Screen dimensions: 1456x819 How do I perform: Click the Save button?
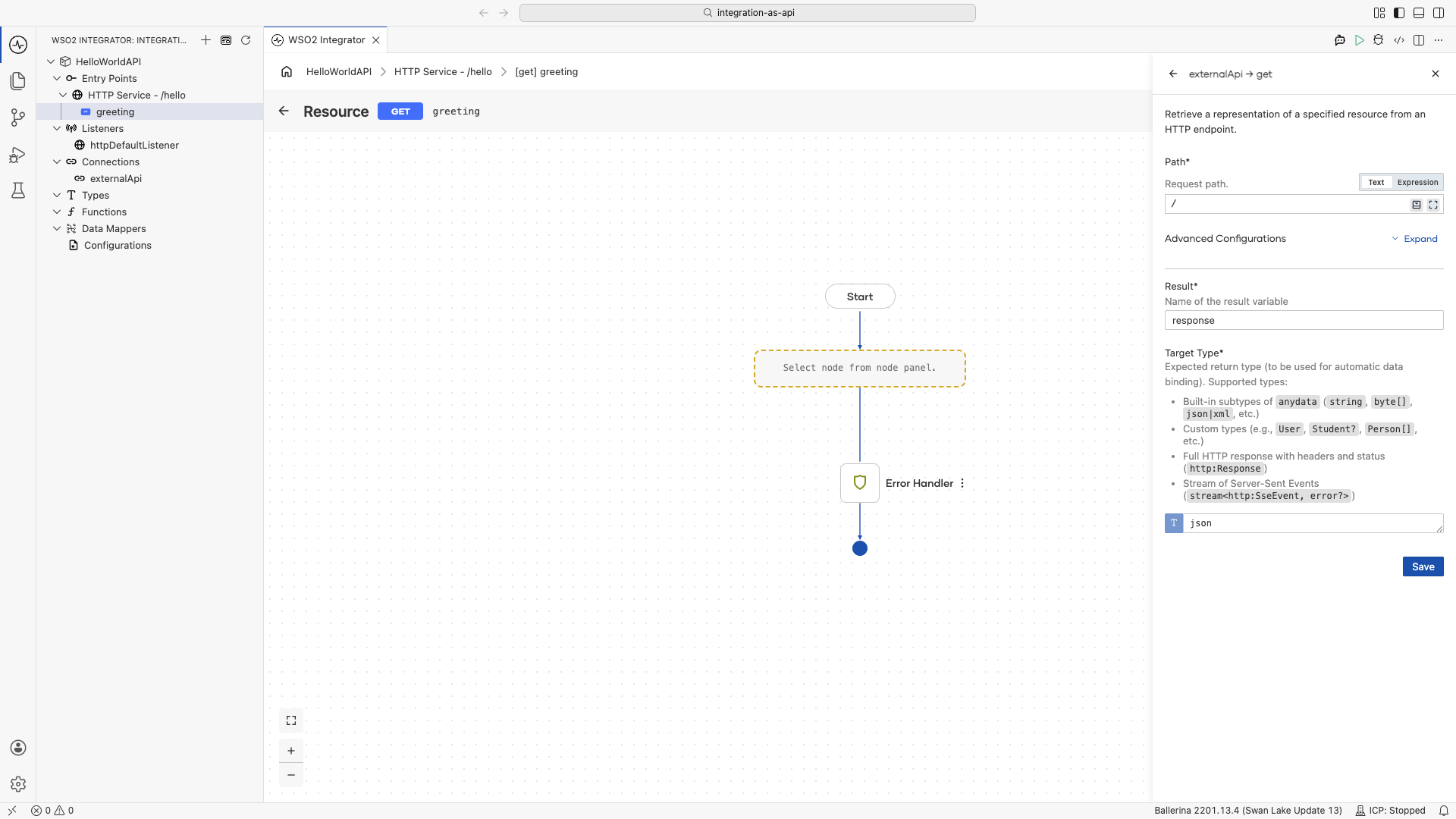(x=1423, y=566)
